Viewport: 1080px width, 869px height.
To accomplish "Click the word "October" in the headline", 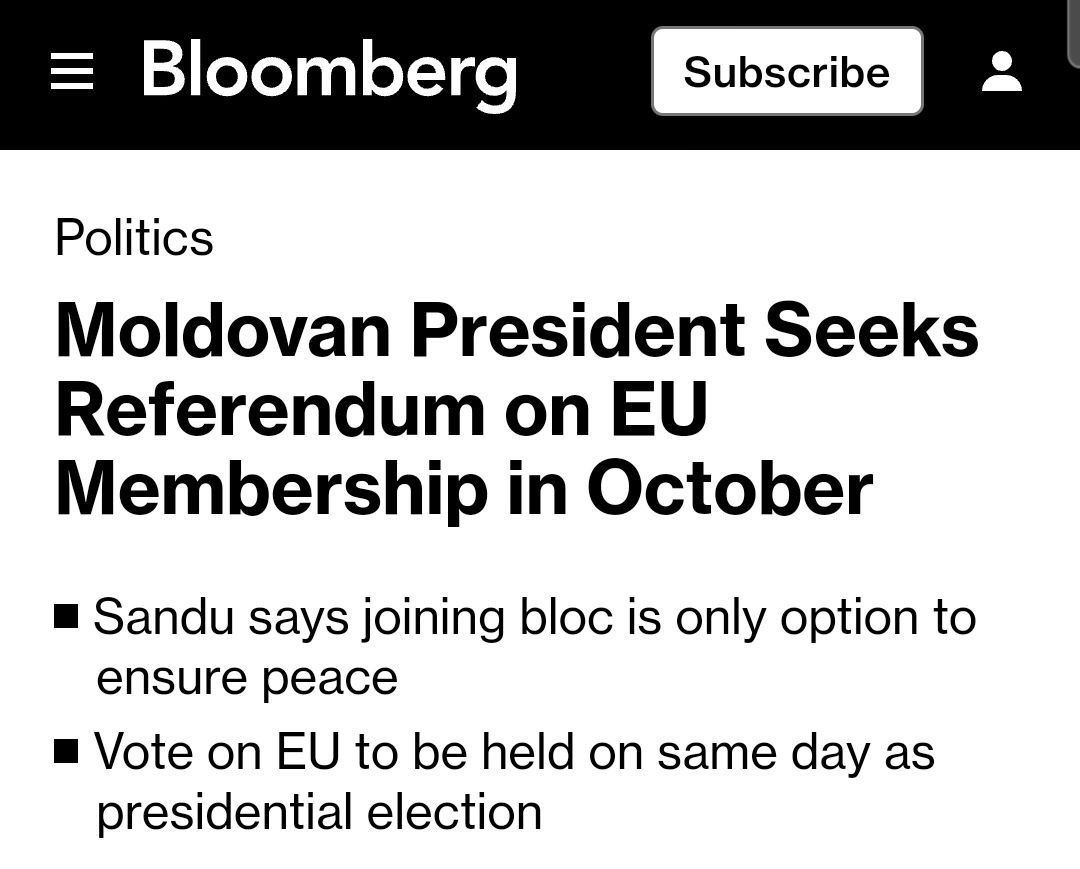I will tap(730, 488).
